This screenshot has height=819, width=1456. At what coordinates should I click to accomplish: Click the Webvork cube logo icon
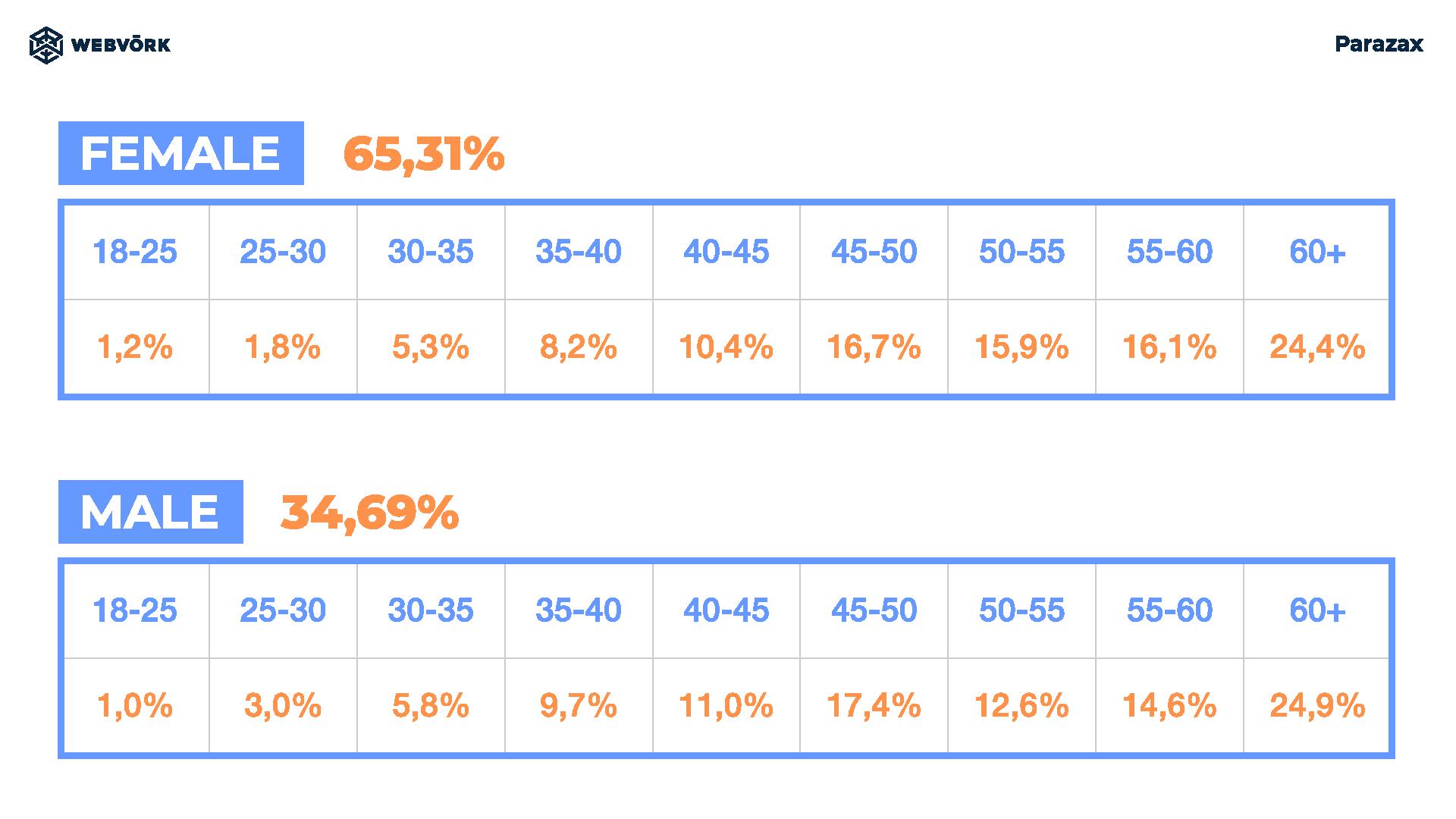click(x=45, y=45)
